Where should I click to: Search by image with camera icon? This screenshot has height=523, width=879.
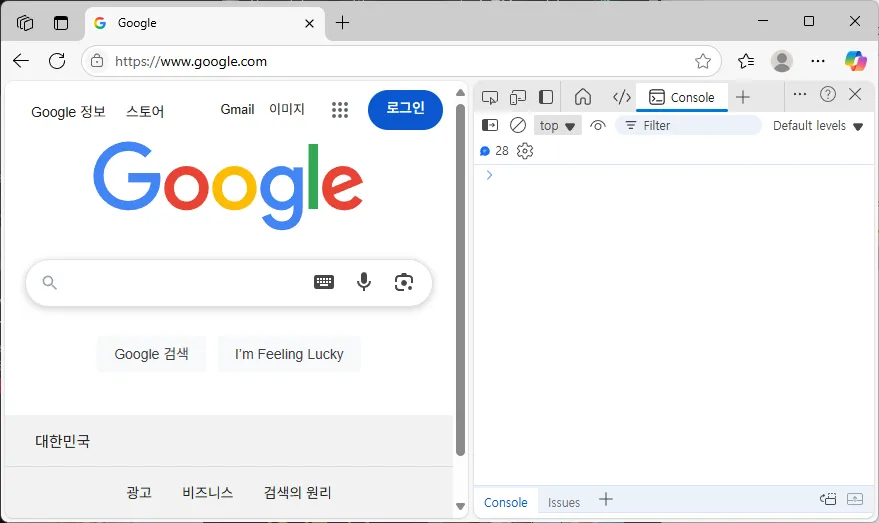point(404,282)
